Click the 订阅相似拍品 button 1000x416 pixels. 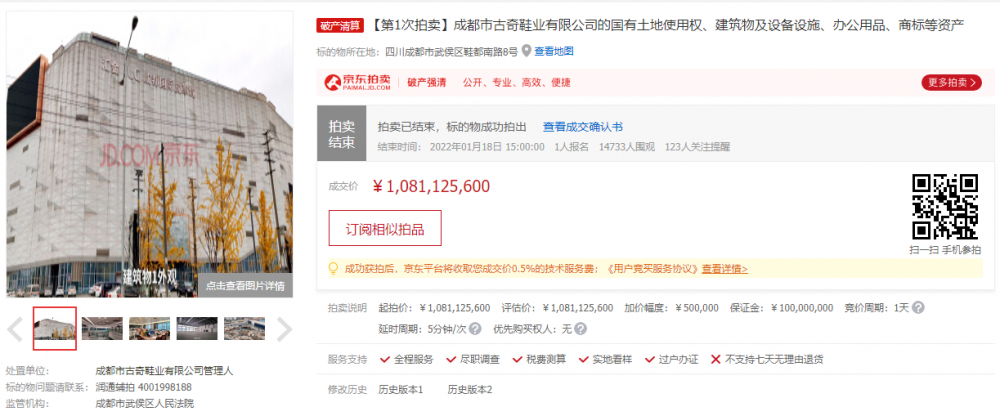point(385,228)
